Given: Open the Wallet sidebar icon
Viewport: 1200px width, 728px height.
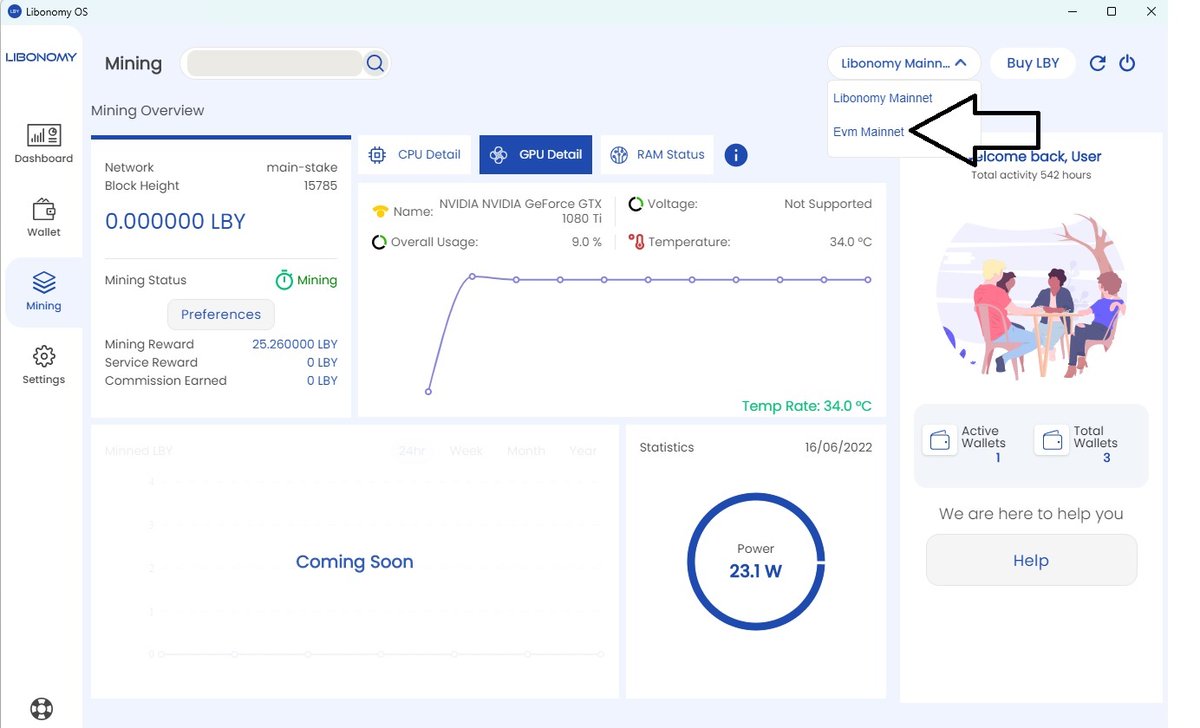Looking at the screenshot, I should [44, 210].
